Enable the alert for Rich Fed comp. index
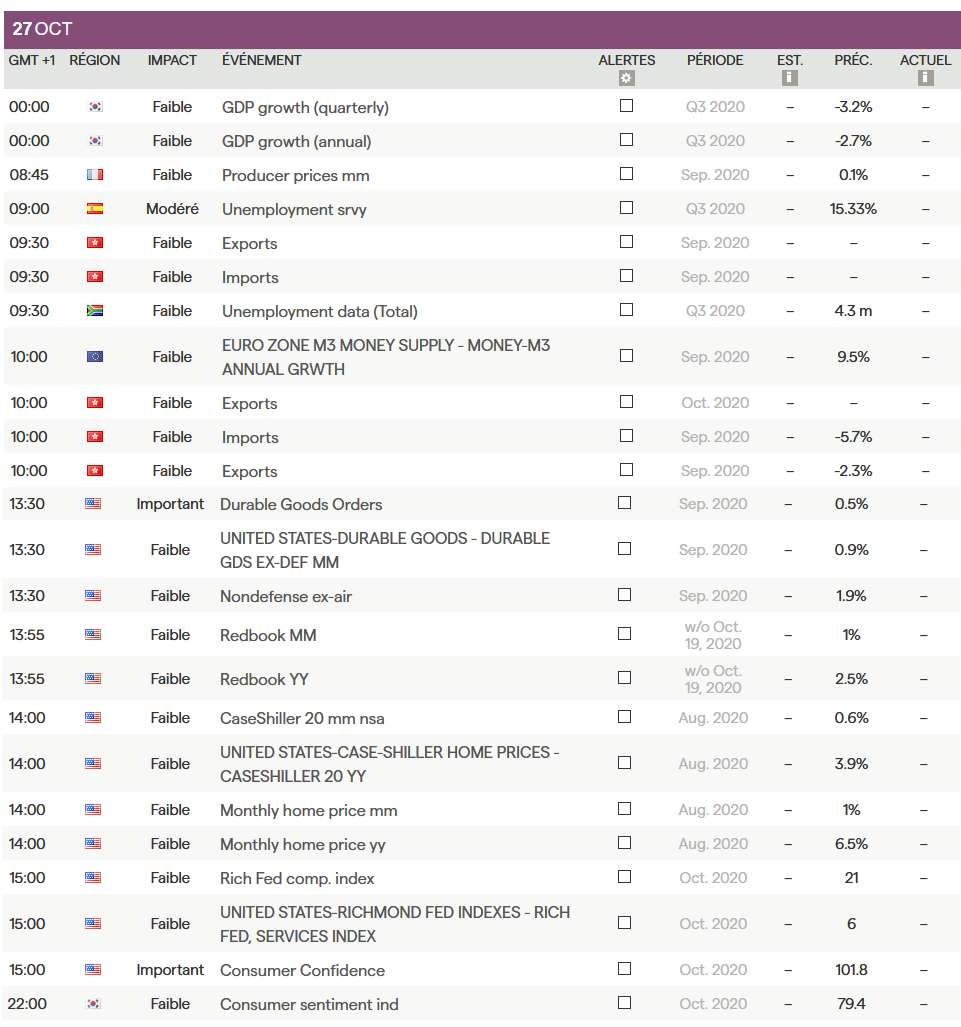This screenshot has height=1027, width=961. click(624, 876)
